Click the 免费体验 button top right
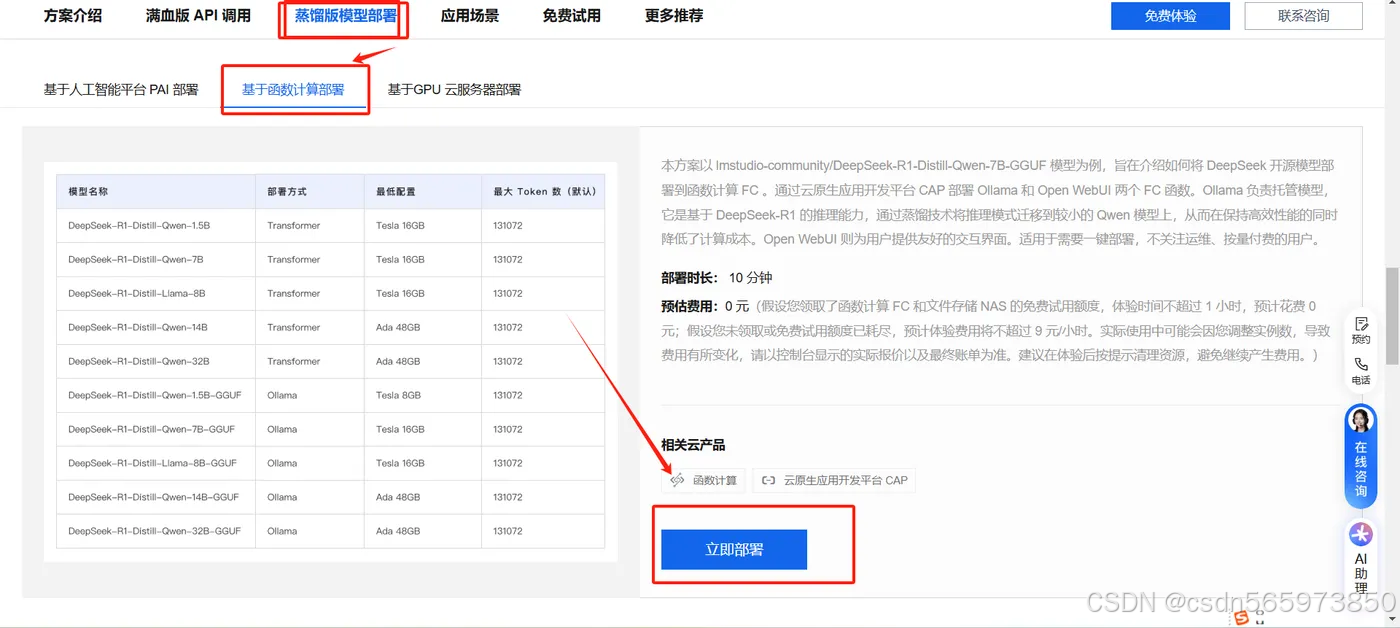The image size is (1400, 628). pyautogui.click(x=1169, y=16)
